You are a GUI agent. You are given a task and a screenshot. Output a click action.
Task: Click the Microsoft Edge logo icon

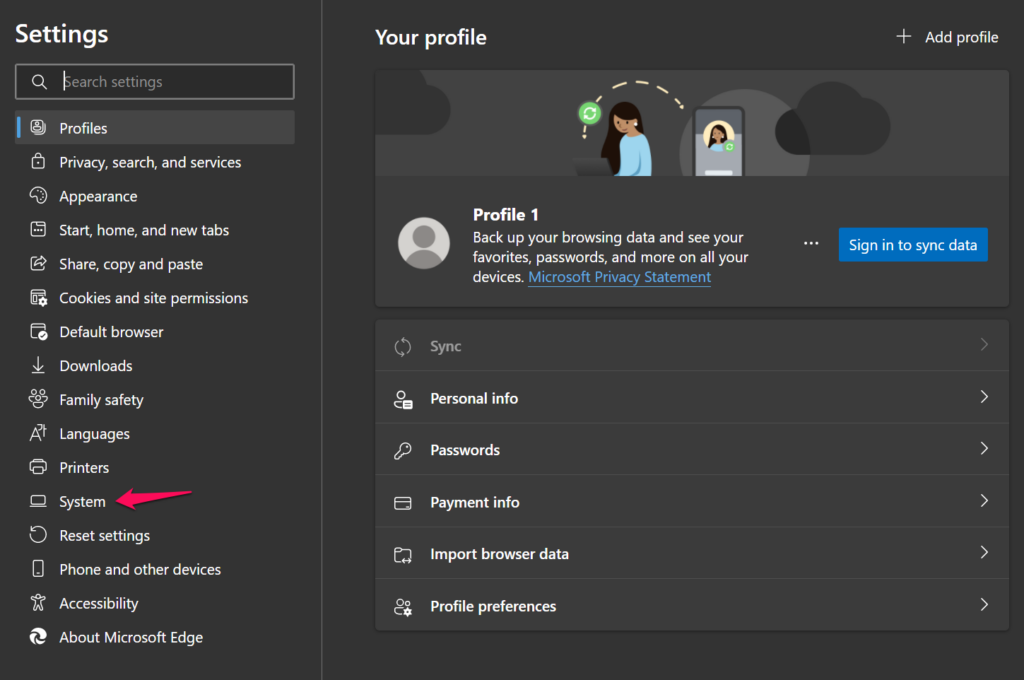tap(39, 637)
